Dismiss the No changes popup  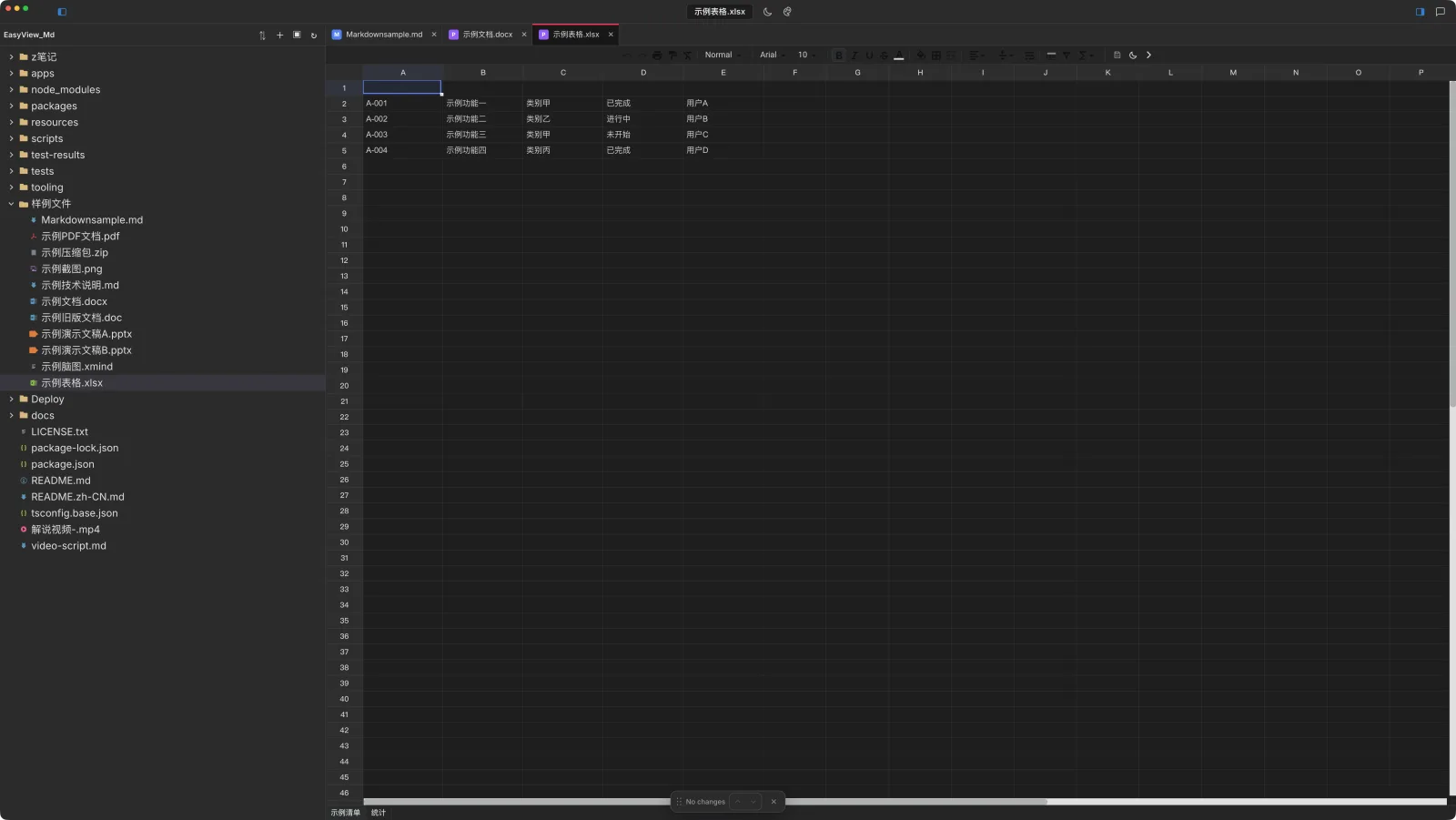point(773,802)
